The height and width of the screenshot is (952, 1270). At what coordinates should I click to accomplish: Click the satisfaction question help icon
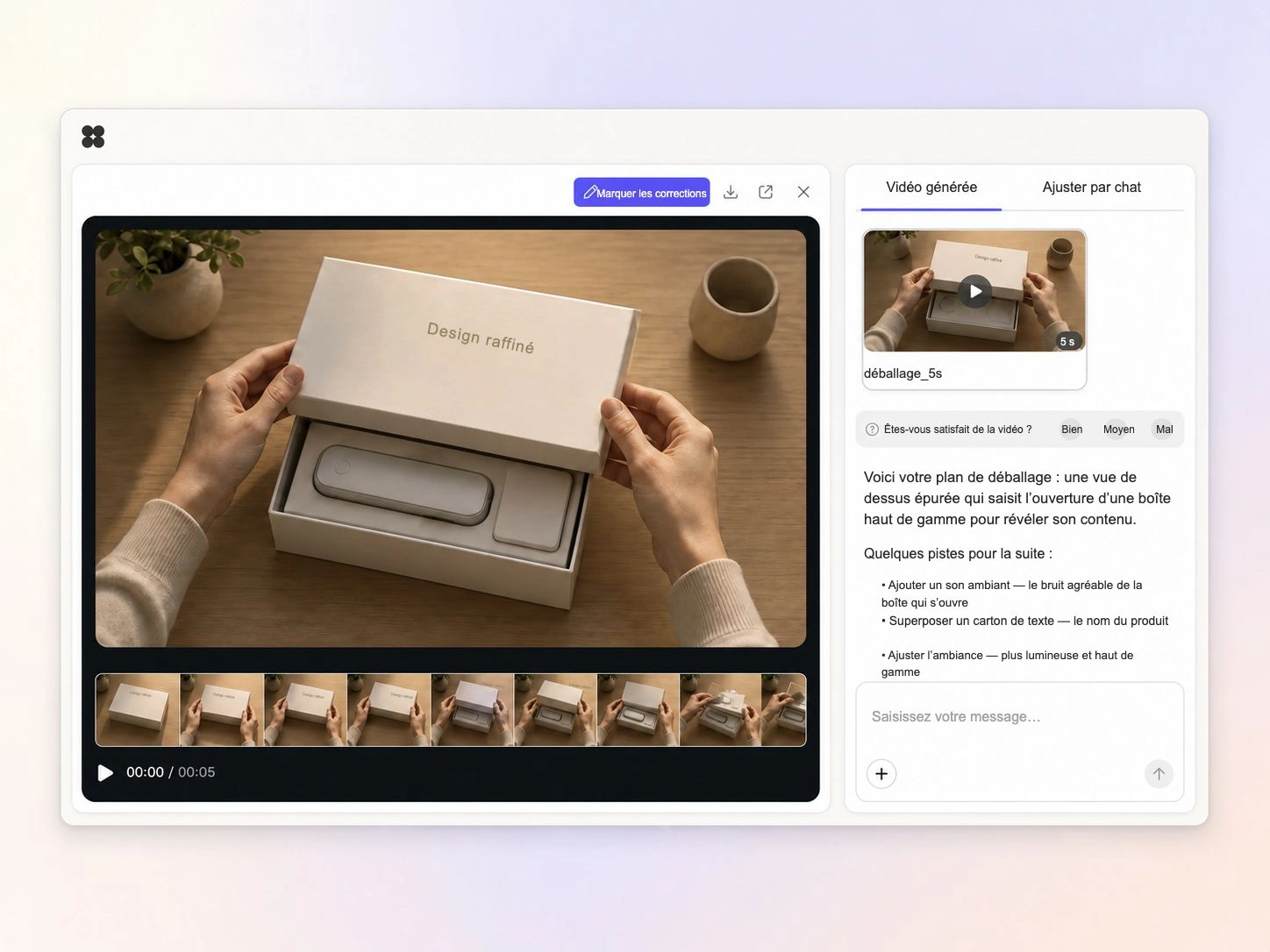point(872,430)
